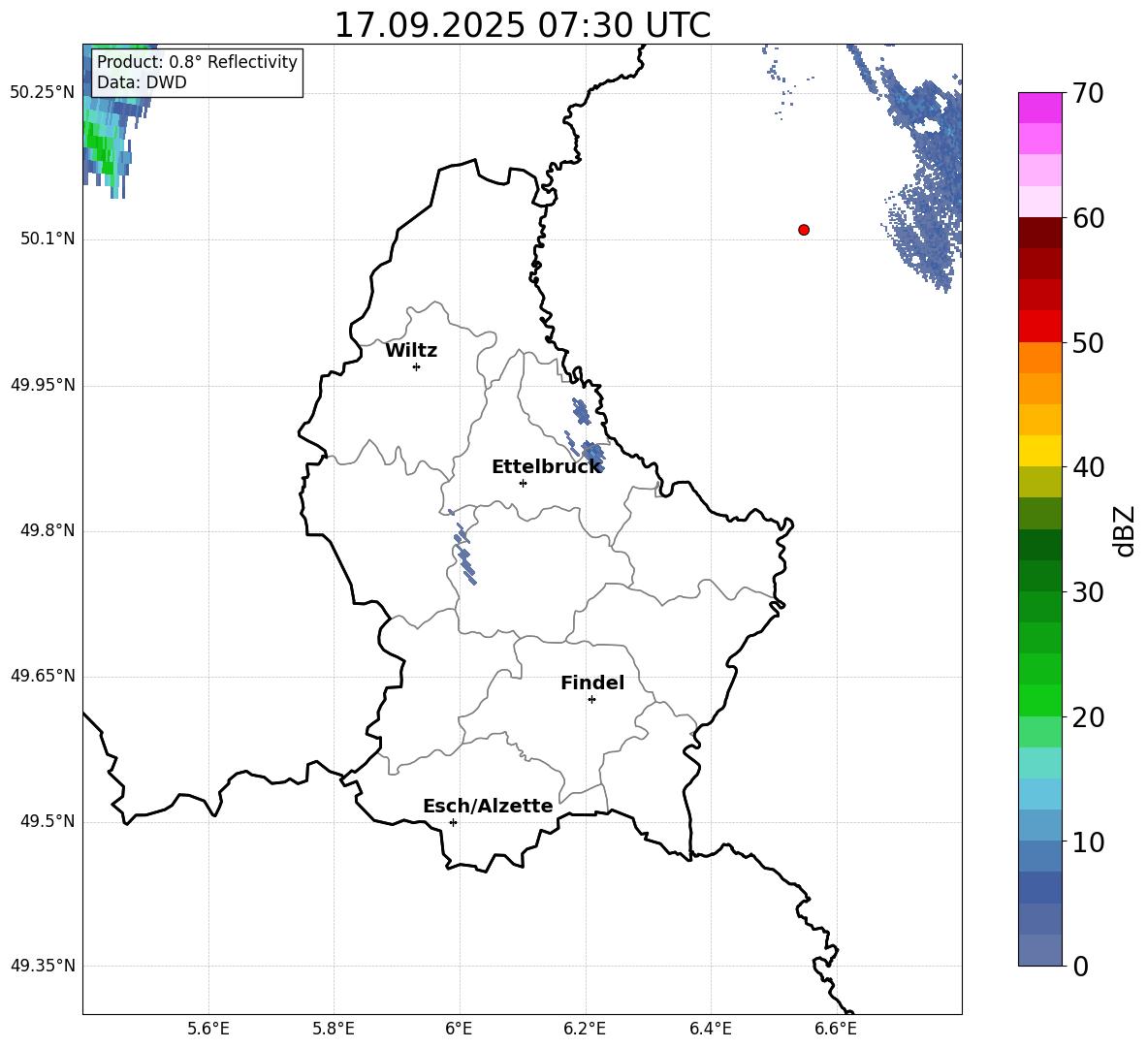The width and height of the screenshot is (1148, 1048).
Task: Select the Wiltz city label
Action: (x=411, y=351)
